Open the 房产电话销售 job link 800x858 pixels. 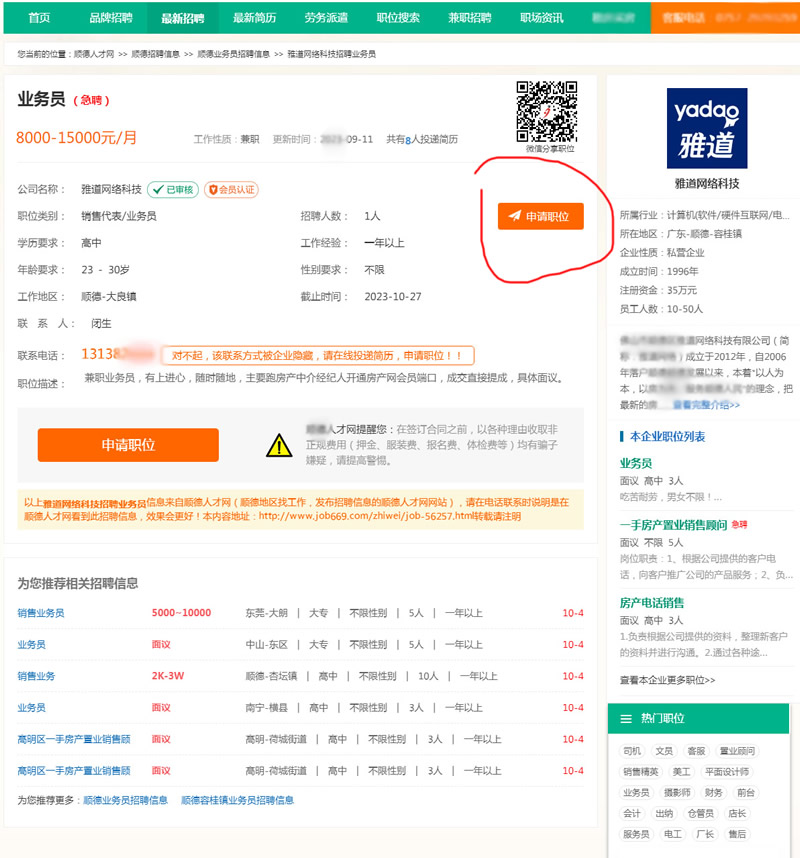[x=652, y=602]
